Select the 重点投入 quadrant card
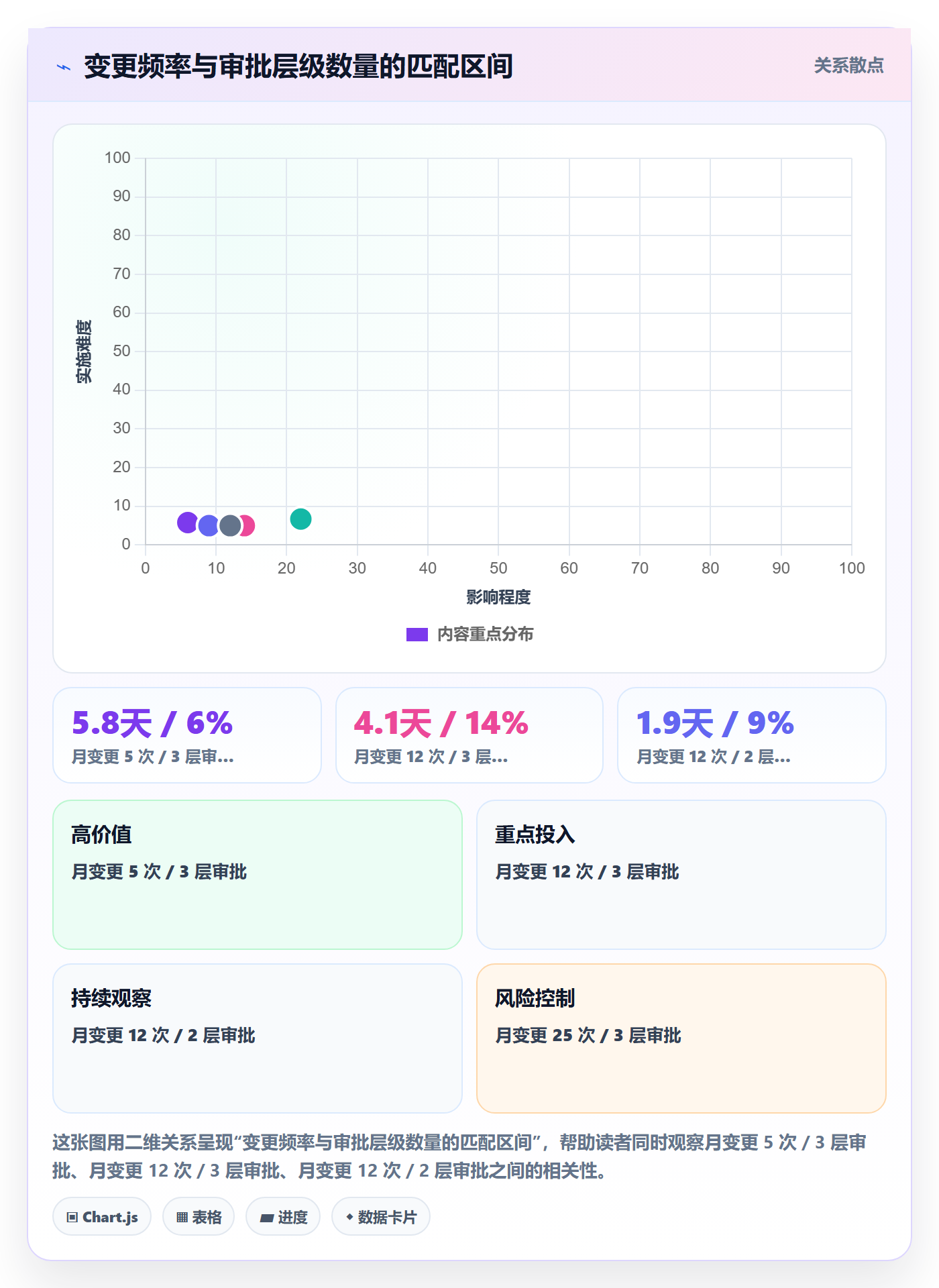This screenshot has height=1288, width=939. [x=681, y=875]
